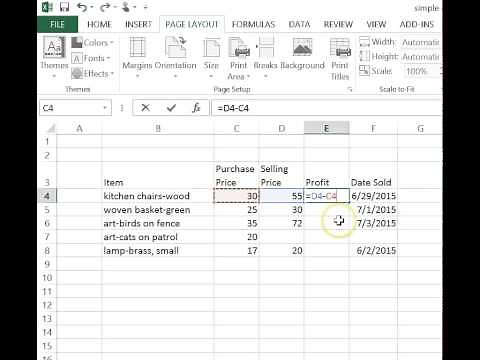Click the 'Profit' header cell
The image size is (480, 360).
327,175
